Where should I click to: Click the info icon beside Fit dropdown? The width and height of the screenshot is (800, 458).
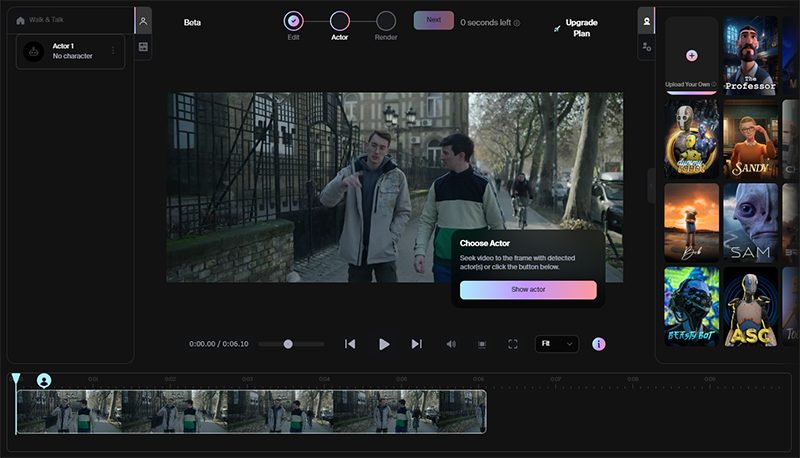click(599, 344)
